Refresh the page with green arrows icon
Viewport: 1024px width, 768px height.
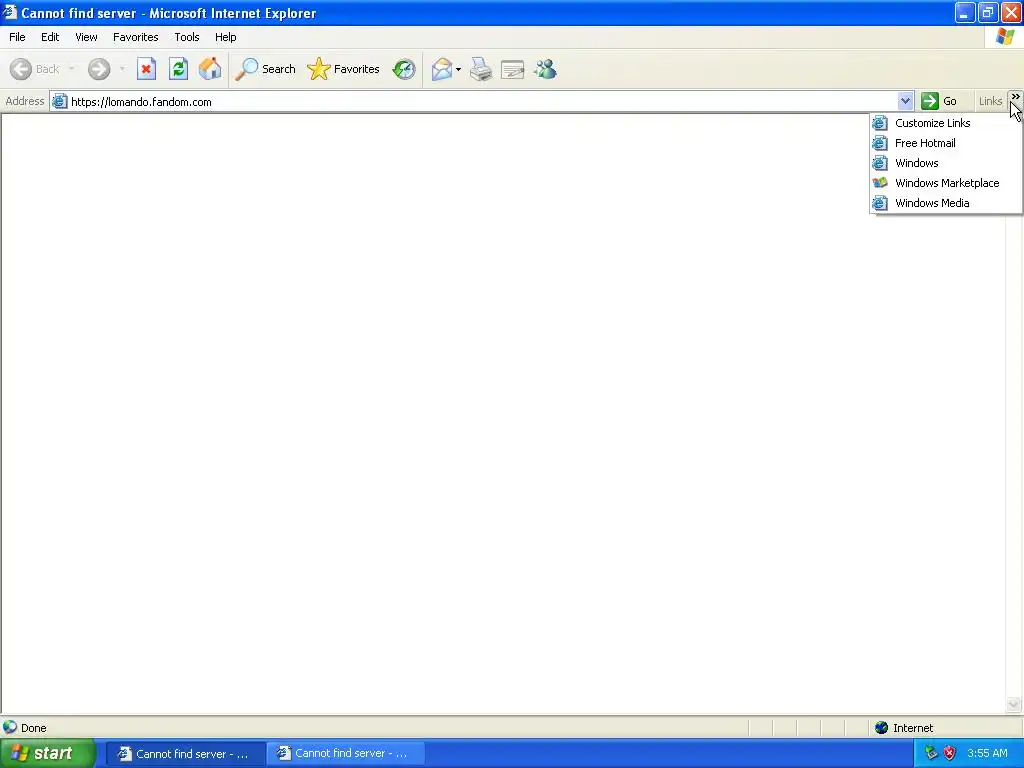(178, 69)
